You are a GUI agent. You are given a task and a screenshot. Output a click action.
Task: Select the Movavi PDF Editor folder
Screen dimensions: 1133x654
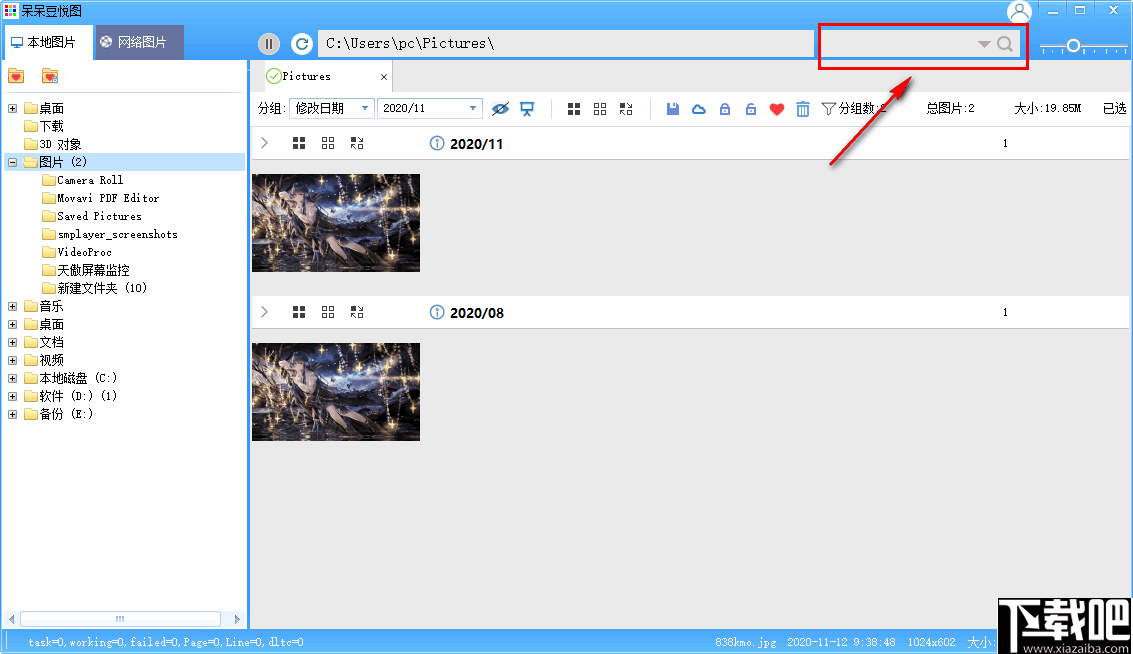[x=100, y=198]
